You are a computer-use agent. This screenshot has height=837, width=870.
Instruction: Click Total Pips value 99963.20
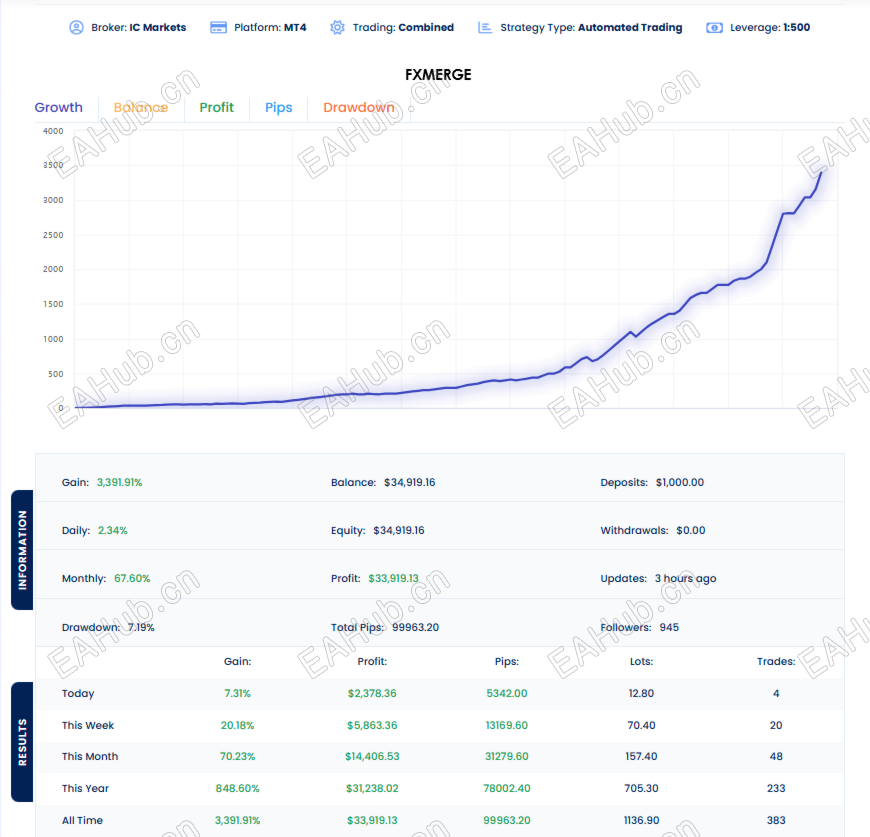(x=415, y=627)
